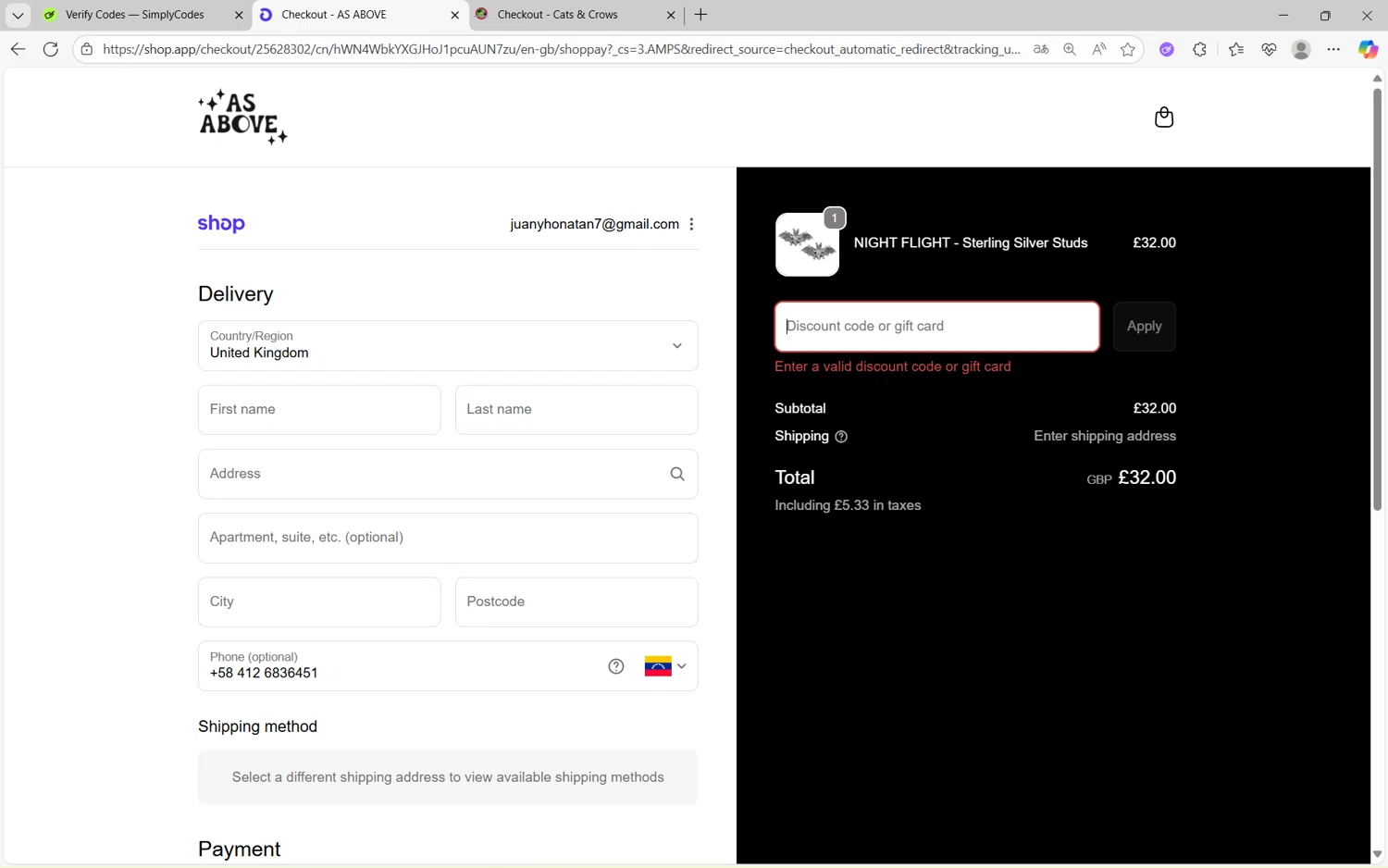Click the NIGHT FLIGHT - Sterling Silver Studs title
Image resolution: width=1388 pixels, height=868 pixels.
(971, 243)
